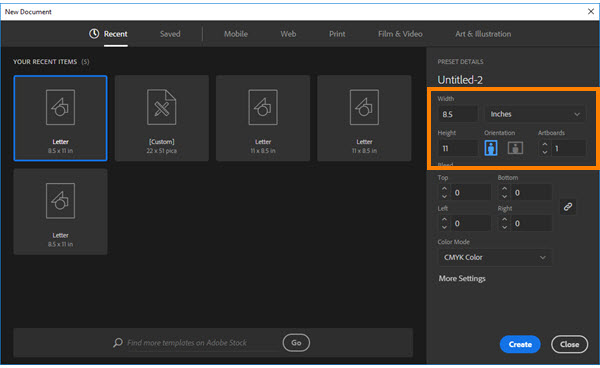The height and width of the screenshot is (368, 600).
Task: Open the Recent tab
Action: (116, 34)
